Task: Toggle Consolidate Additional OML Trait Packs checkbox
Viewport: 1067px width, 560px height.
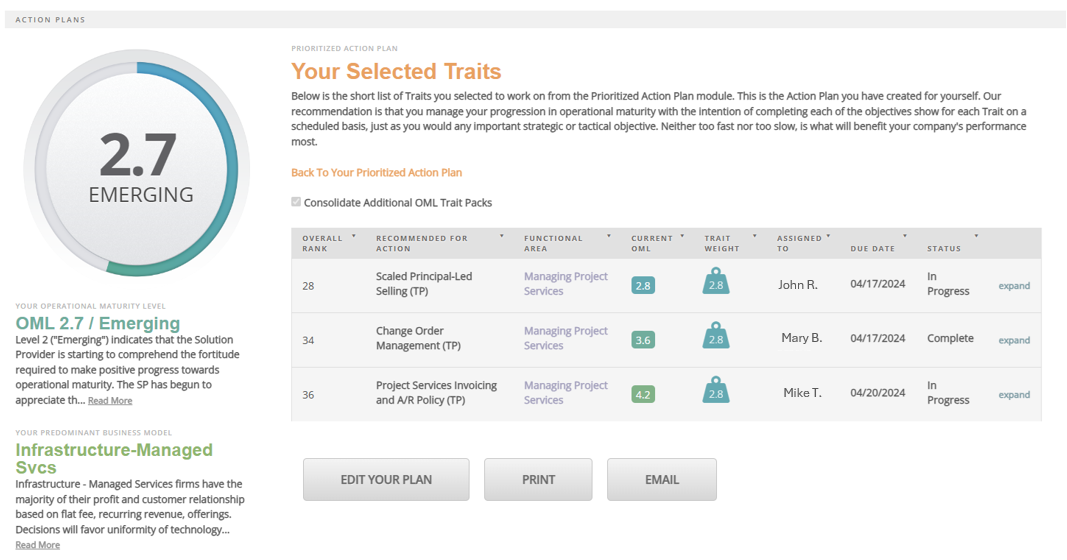Action: tap(296, 202)
